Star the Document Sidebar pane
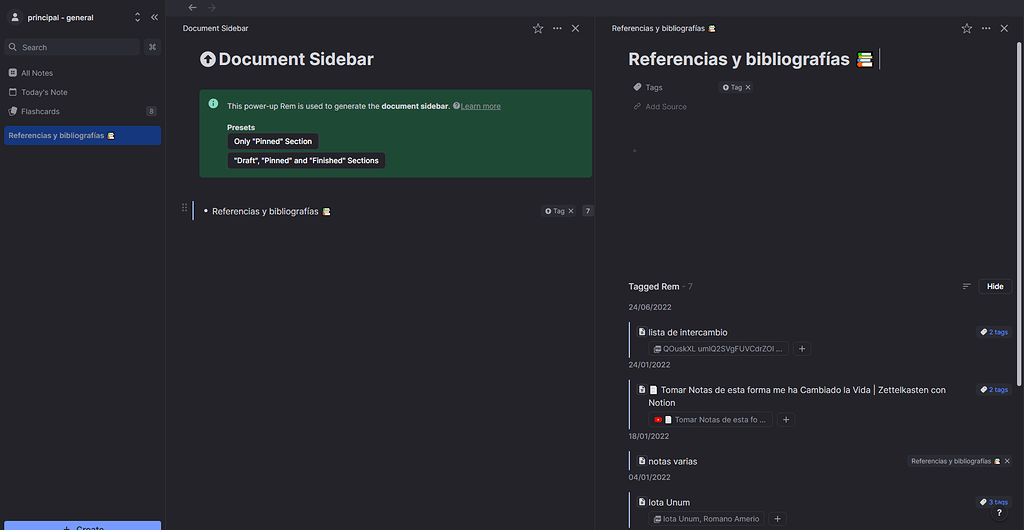 [538, 29]
